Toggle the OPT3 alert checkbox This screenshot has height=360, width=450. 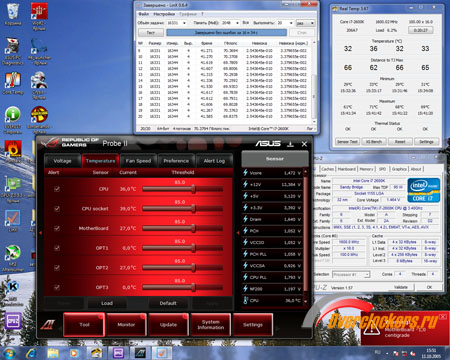(57, 287)
